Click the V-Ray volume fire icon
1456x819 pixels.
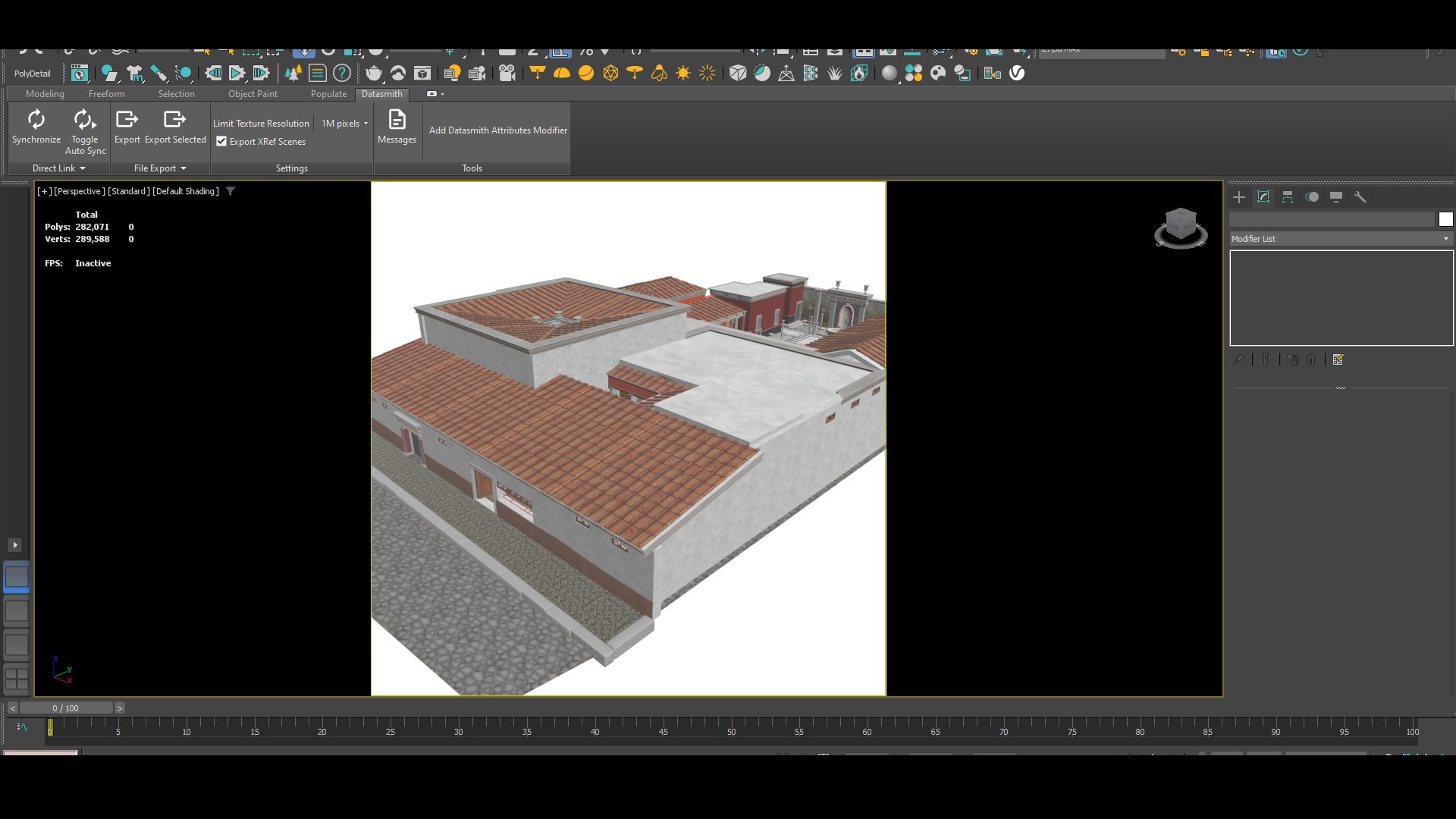[859, 73]
